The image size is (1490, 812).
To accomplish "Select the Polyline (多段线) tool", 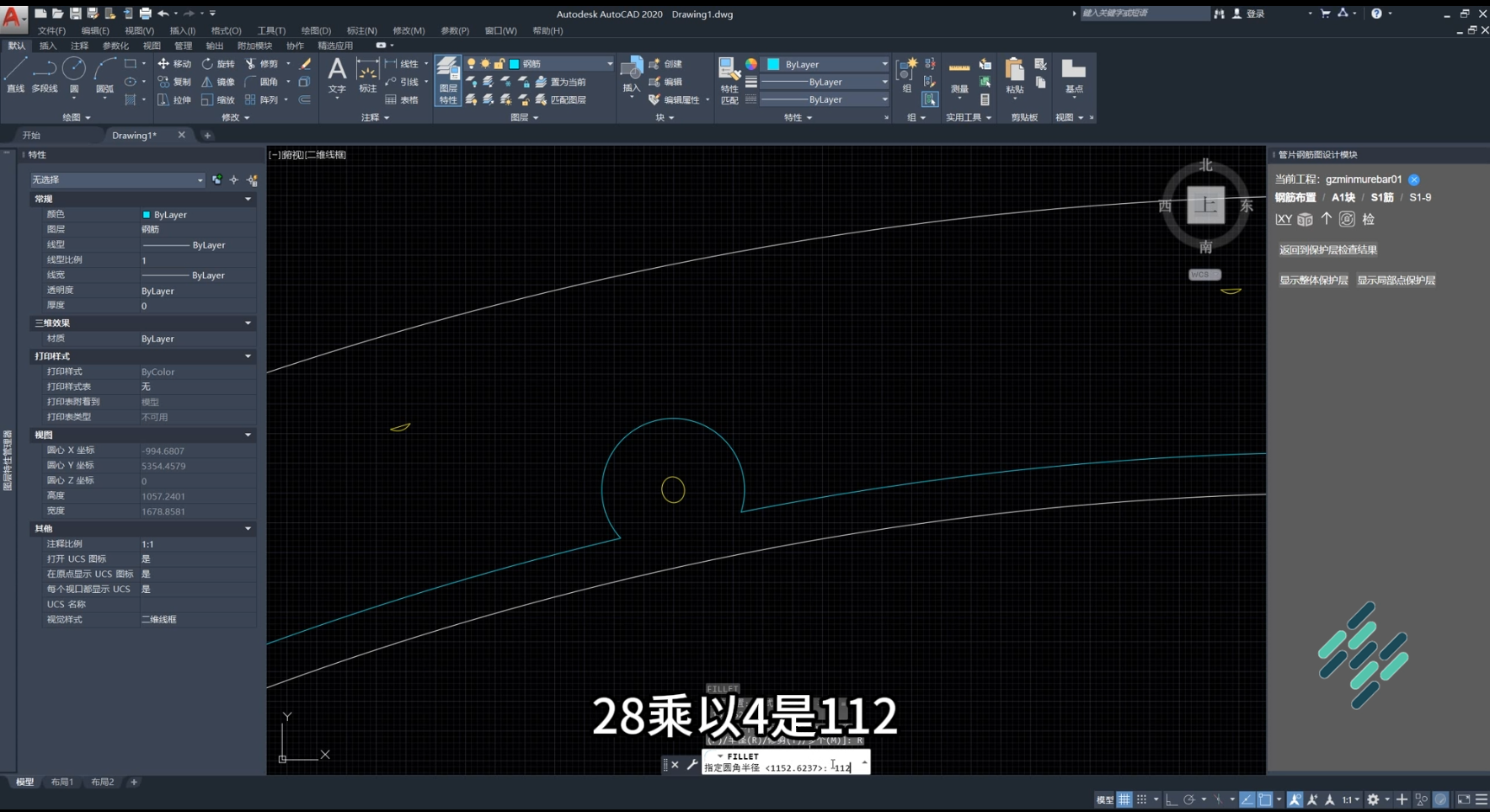I will click(x=45, y=75).
